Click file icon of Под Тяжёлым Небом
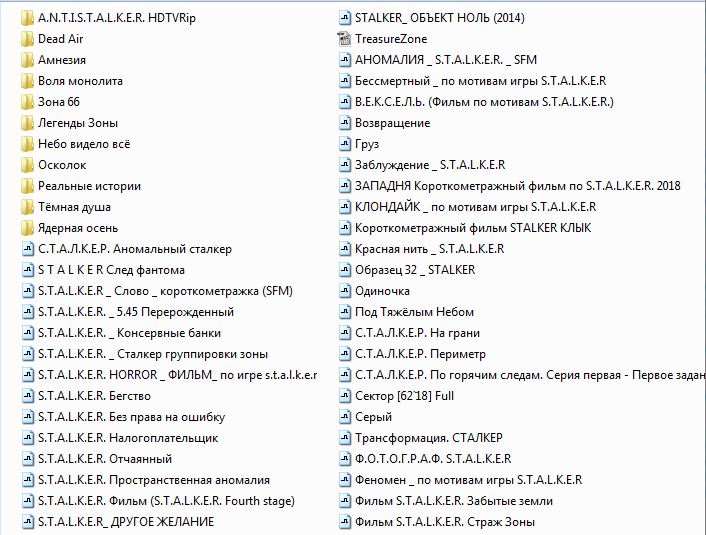Screen dimensions: 706x535 click(344, 312)
